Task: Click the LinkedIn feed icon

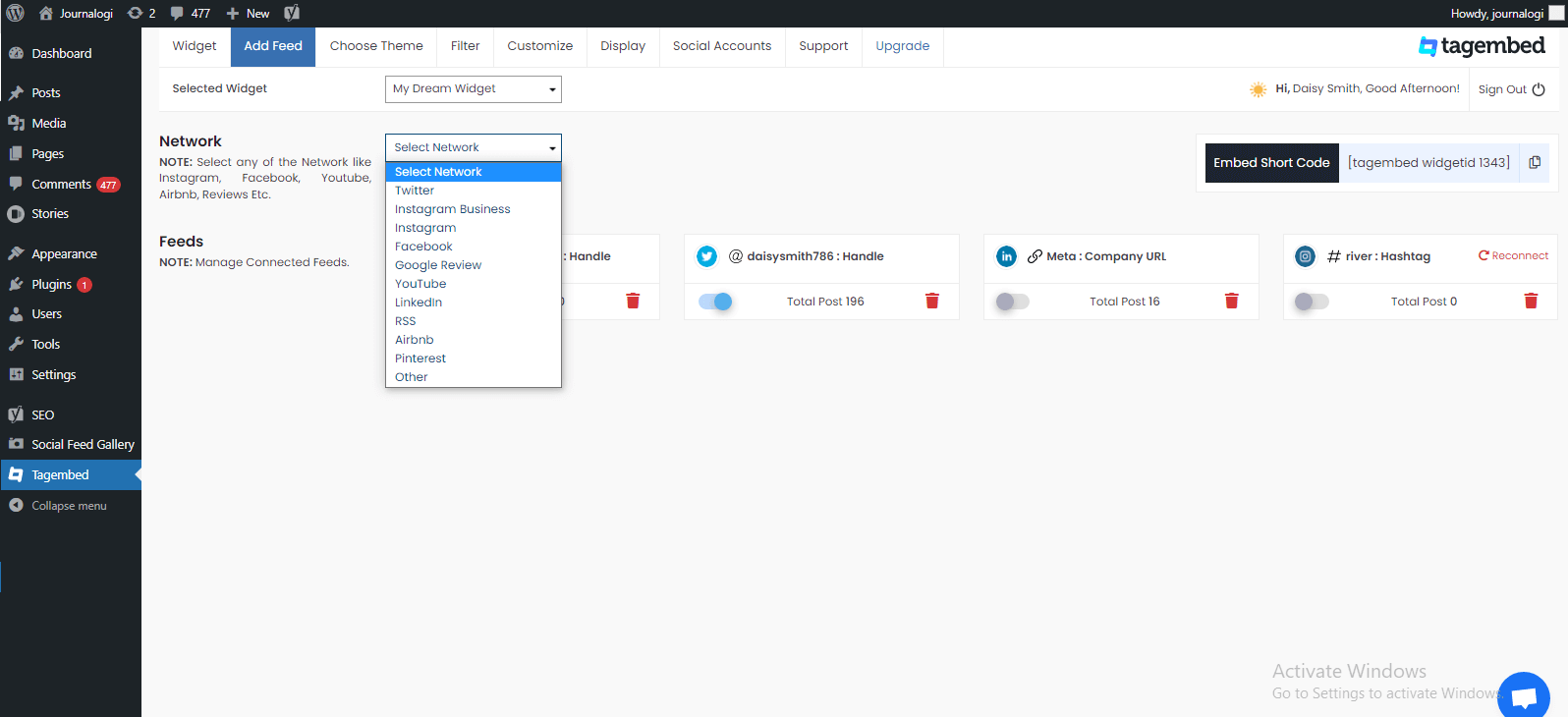Action: [x=1007, y=256]
